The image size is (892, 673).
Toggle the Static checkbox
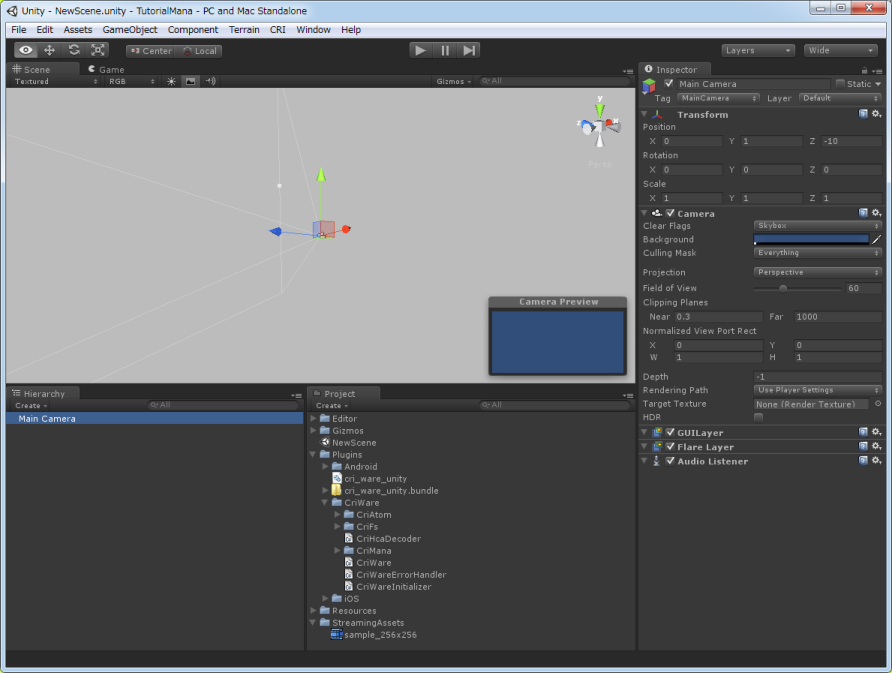point(840,84)
